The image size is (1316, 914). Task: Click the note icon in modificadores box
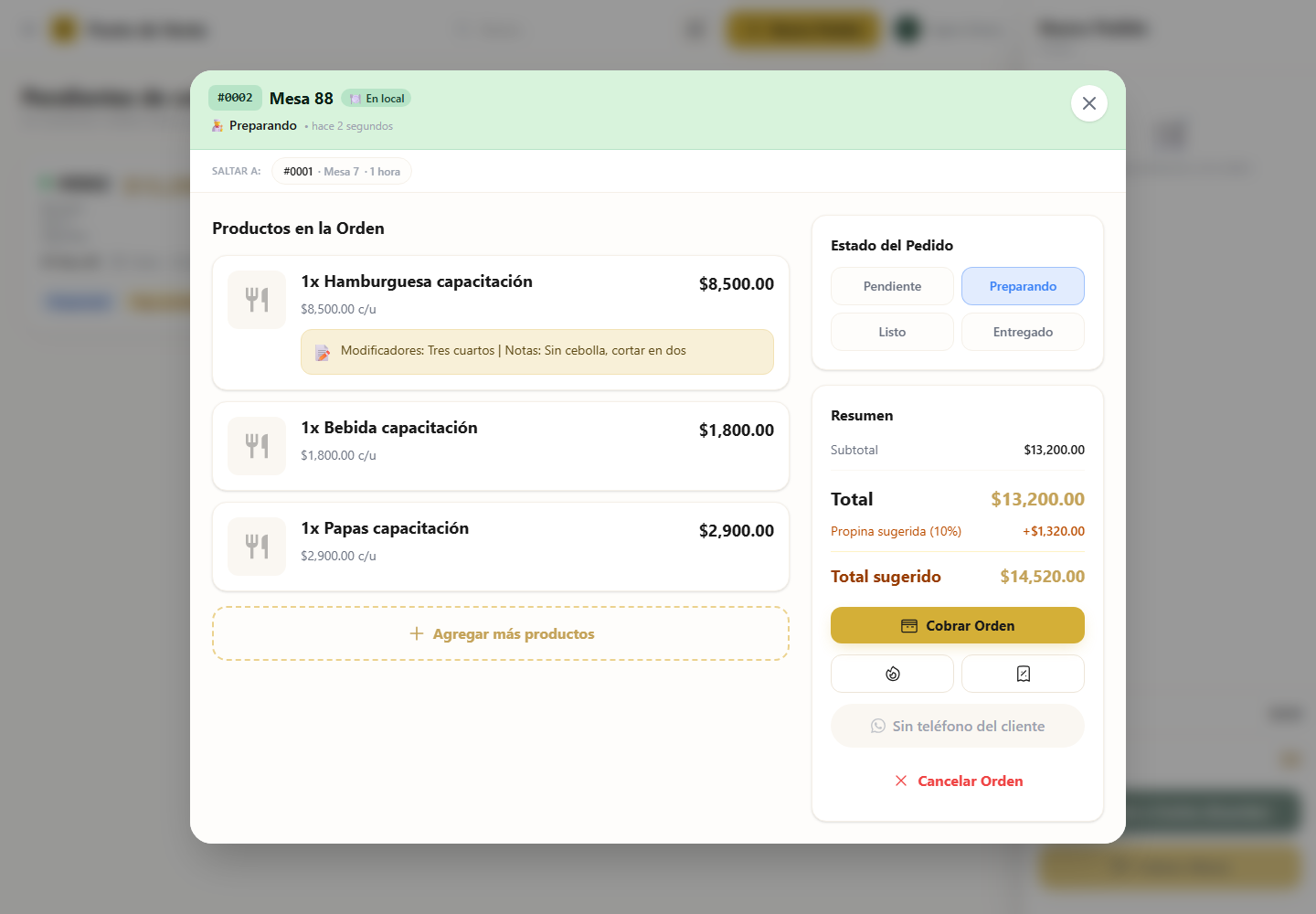323,352
